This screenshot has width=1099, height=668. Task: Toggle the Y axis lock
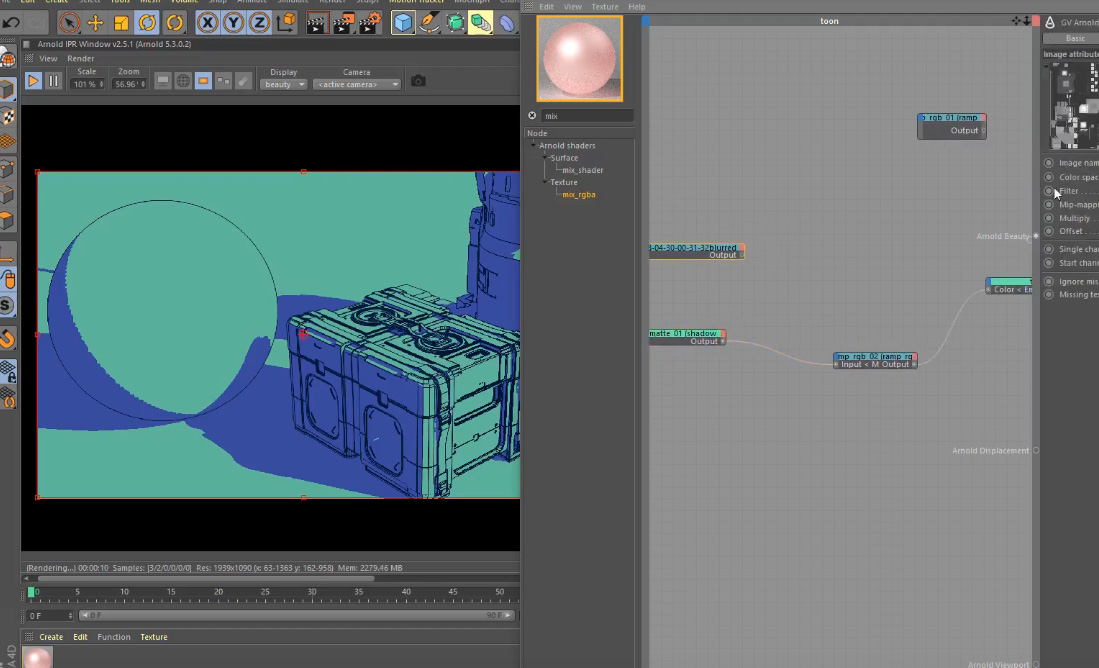[x=233, y=22]
